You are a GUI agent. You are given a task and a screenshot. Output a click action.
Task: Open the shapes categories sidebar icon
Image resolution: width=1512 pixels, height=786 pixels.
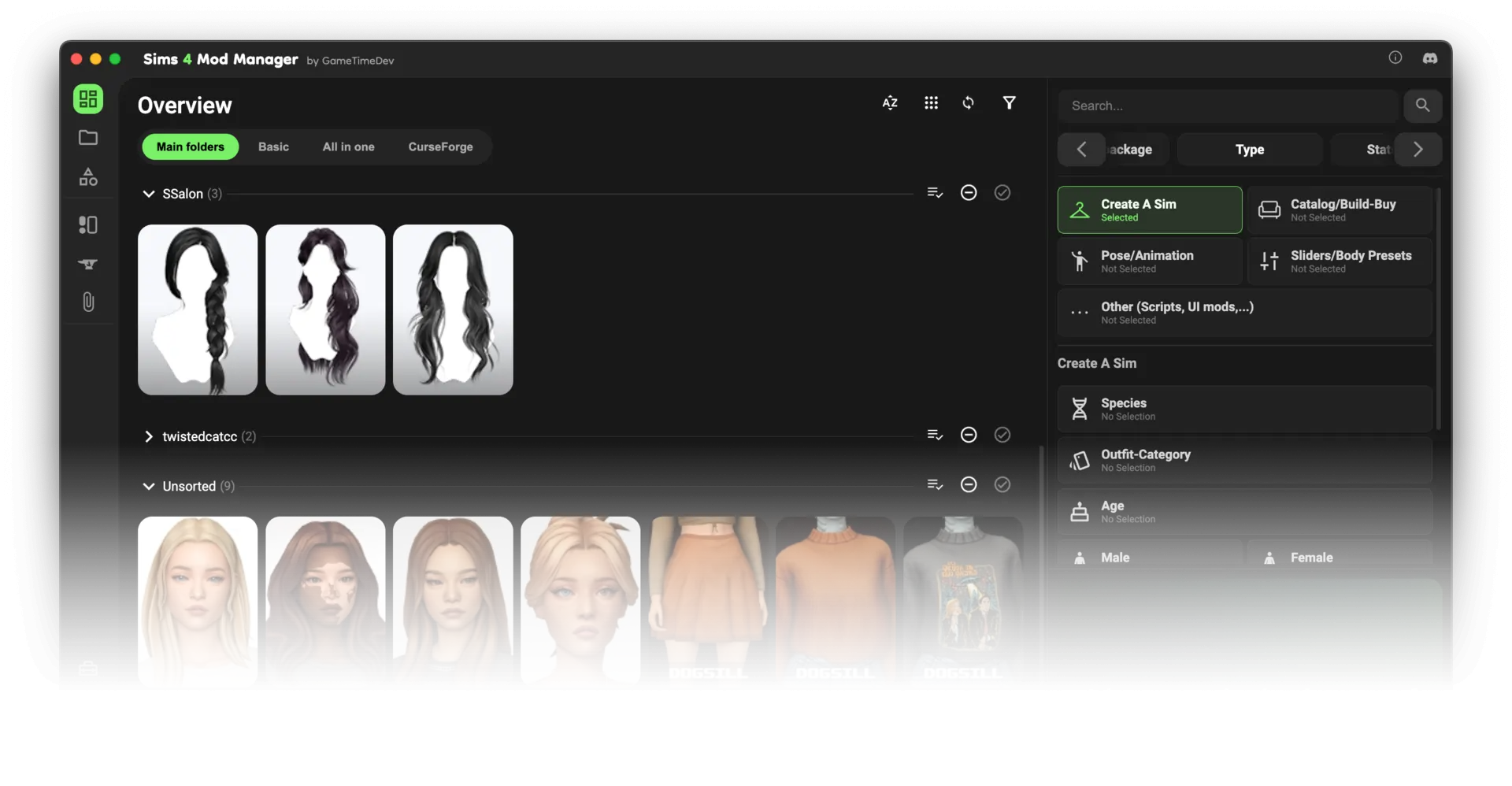88,177
